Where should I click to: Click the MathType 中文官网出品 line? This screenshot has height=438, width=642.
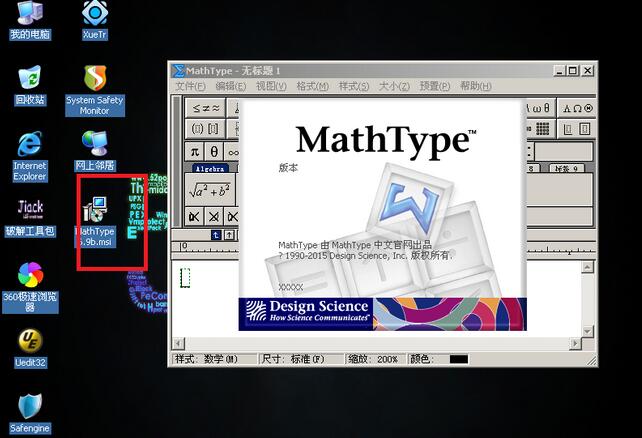(x=355, y=245)
